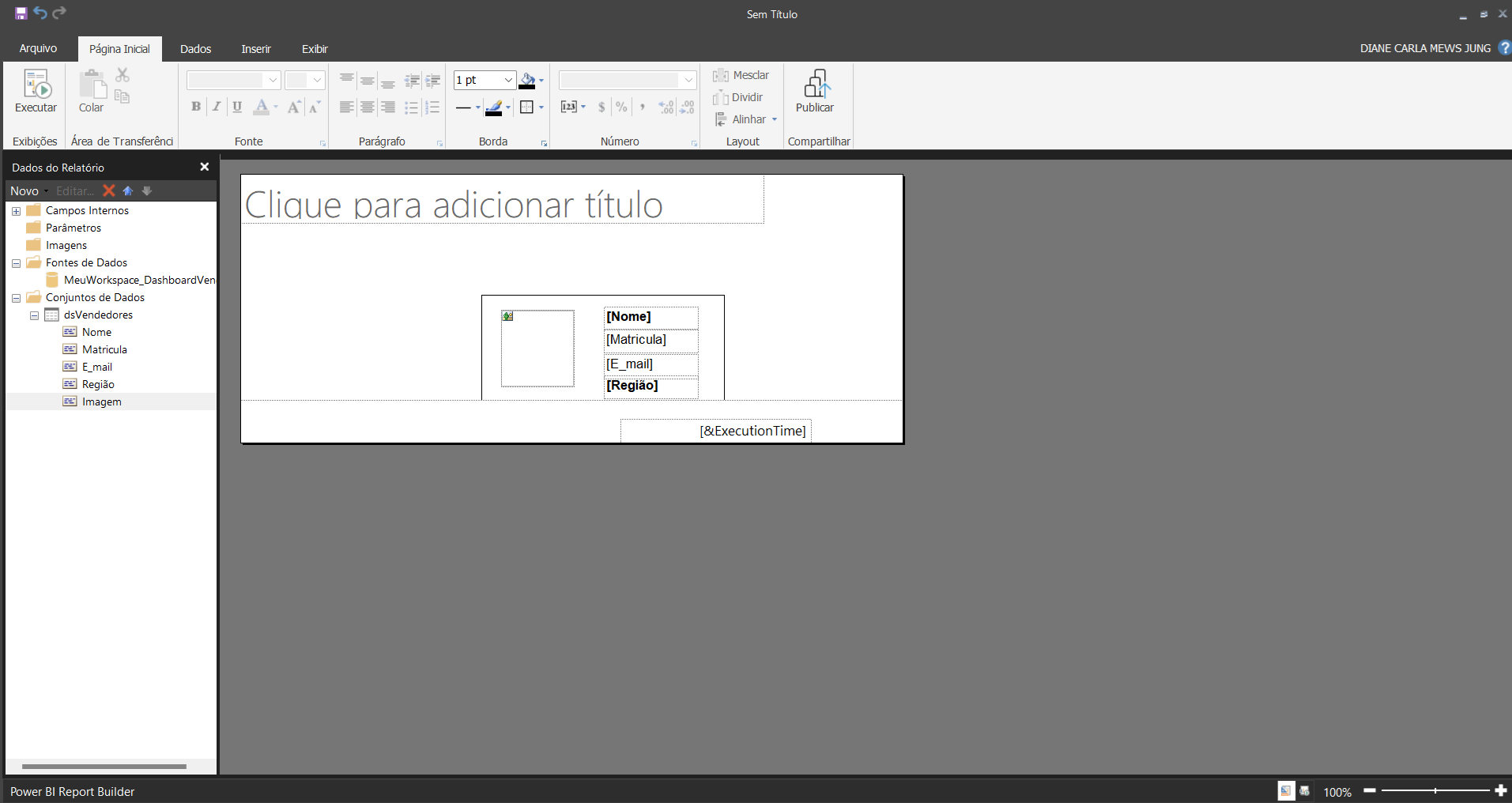Align text to vertical middle

coord(367,80)
